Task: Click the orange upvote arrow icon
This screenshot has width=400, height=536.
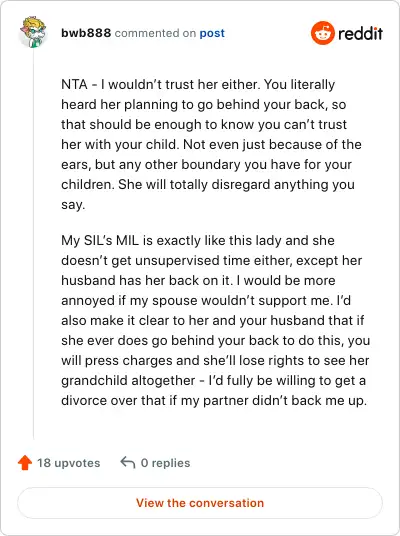Action: [x=25, y=463]
